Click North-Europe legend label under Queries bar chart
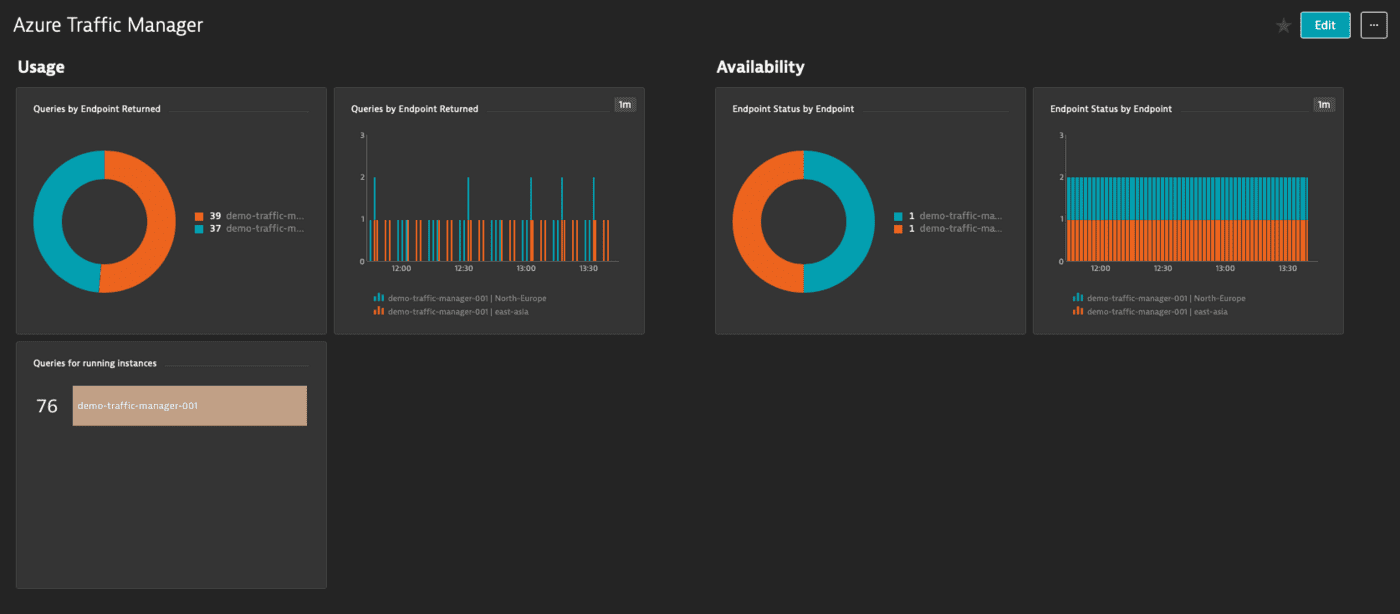The image size is (1400, 614). coord(467,298)
